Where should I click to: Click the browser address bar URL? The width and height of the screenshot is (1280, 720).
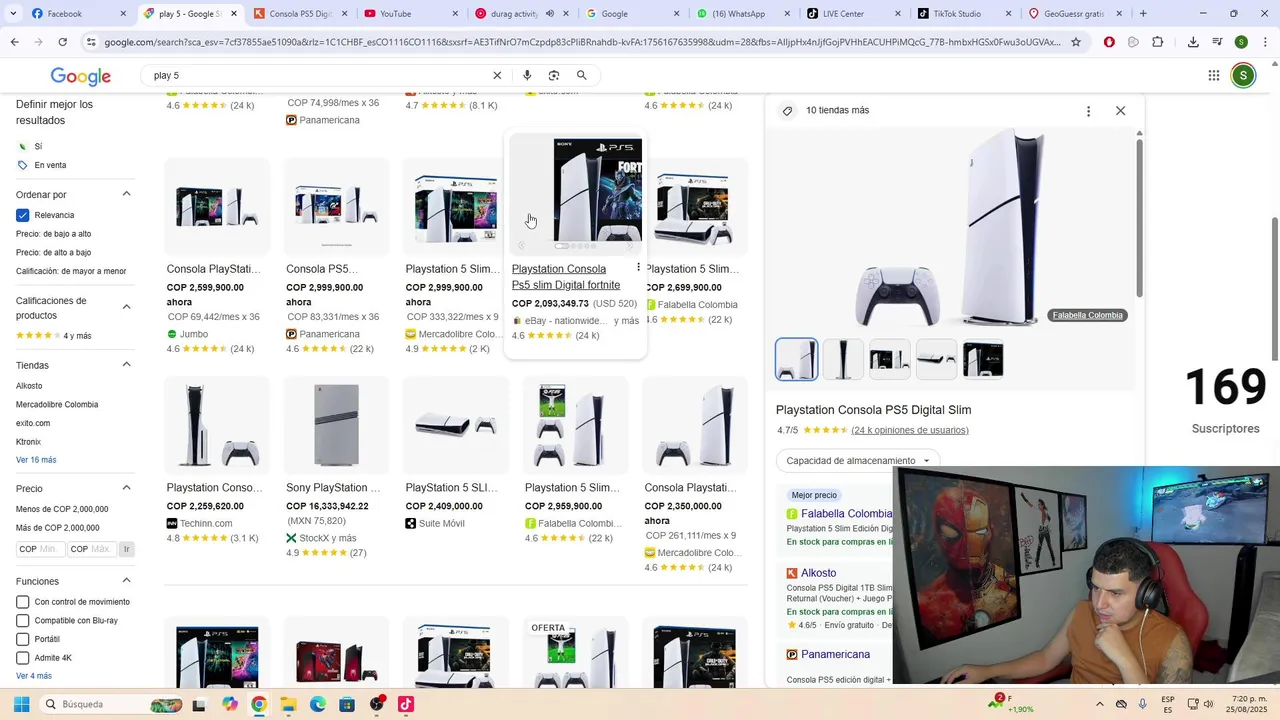pyautogui.click(x=582, y=42)
